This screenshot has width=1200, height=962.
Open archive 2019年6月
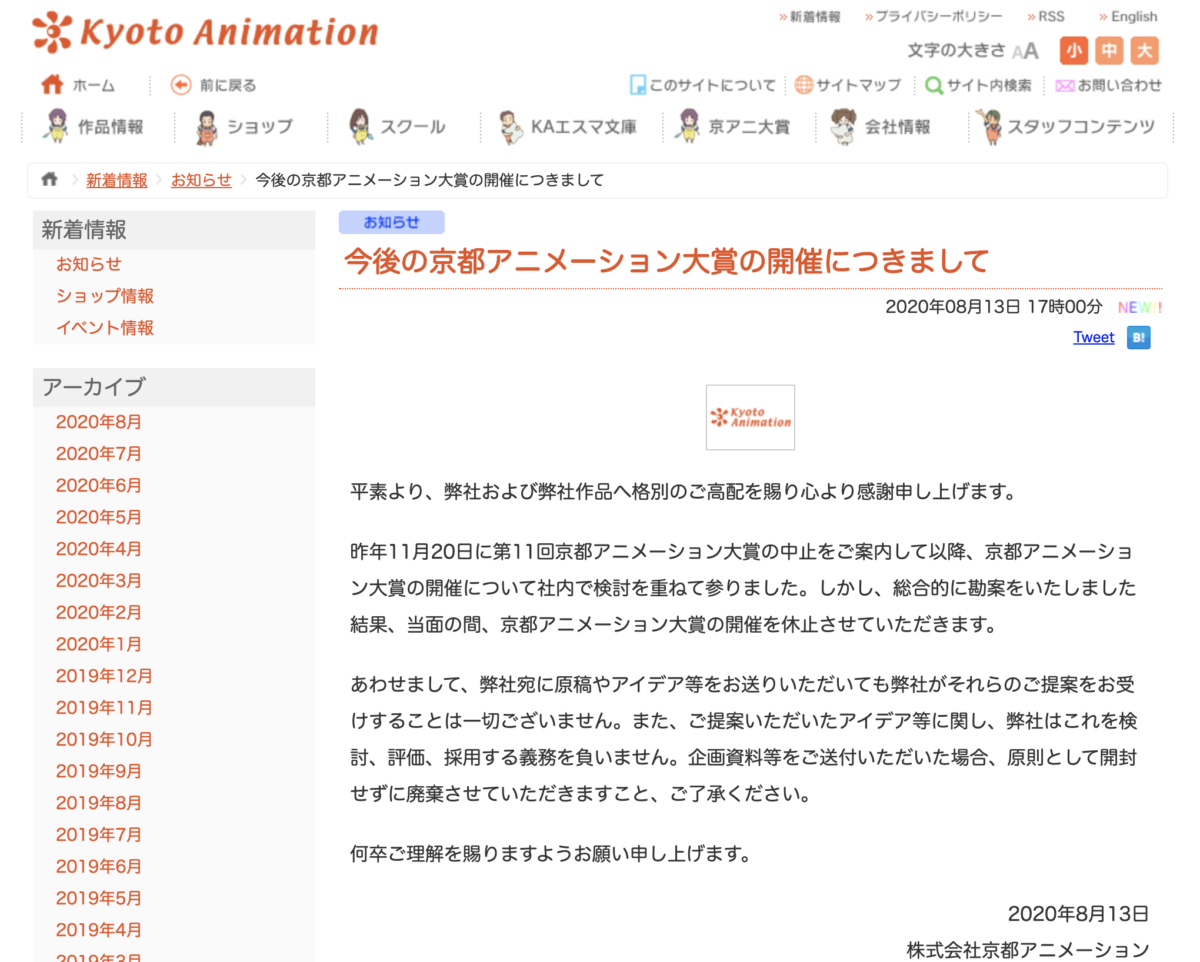[99, 866]
